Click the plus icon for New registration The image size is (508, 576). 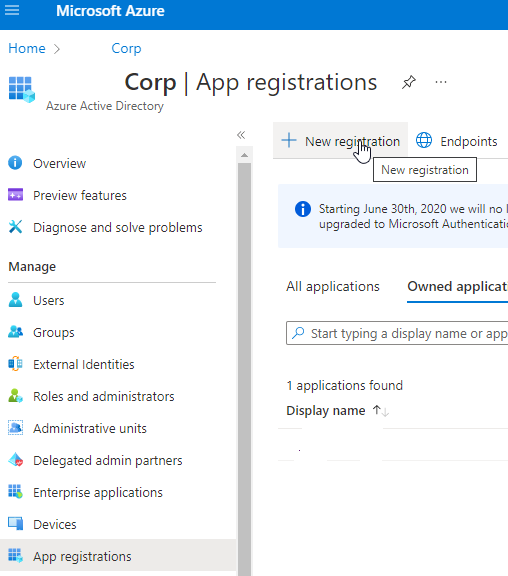coord(289,141)
